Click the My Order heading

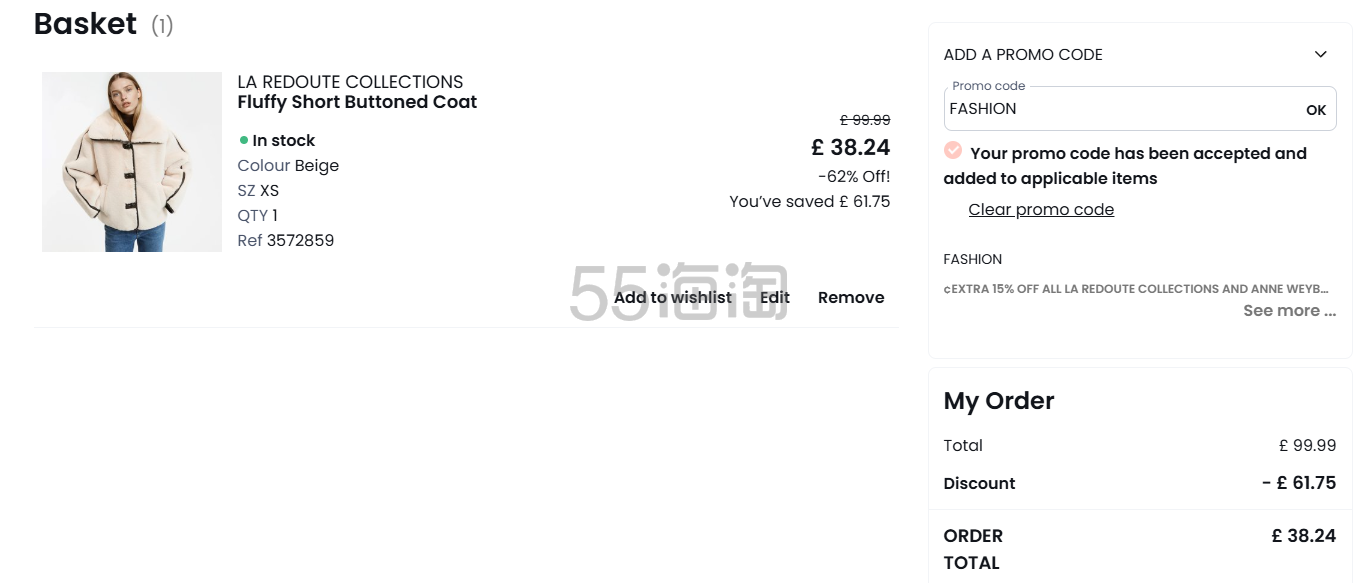click(x=998, y=401)
